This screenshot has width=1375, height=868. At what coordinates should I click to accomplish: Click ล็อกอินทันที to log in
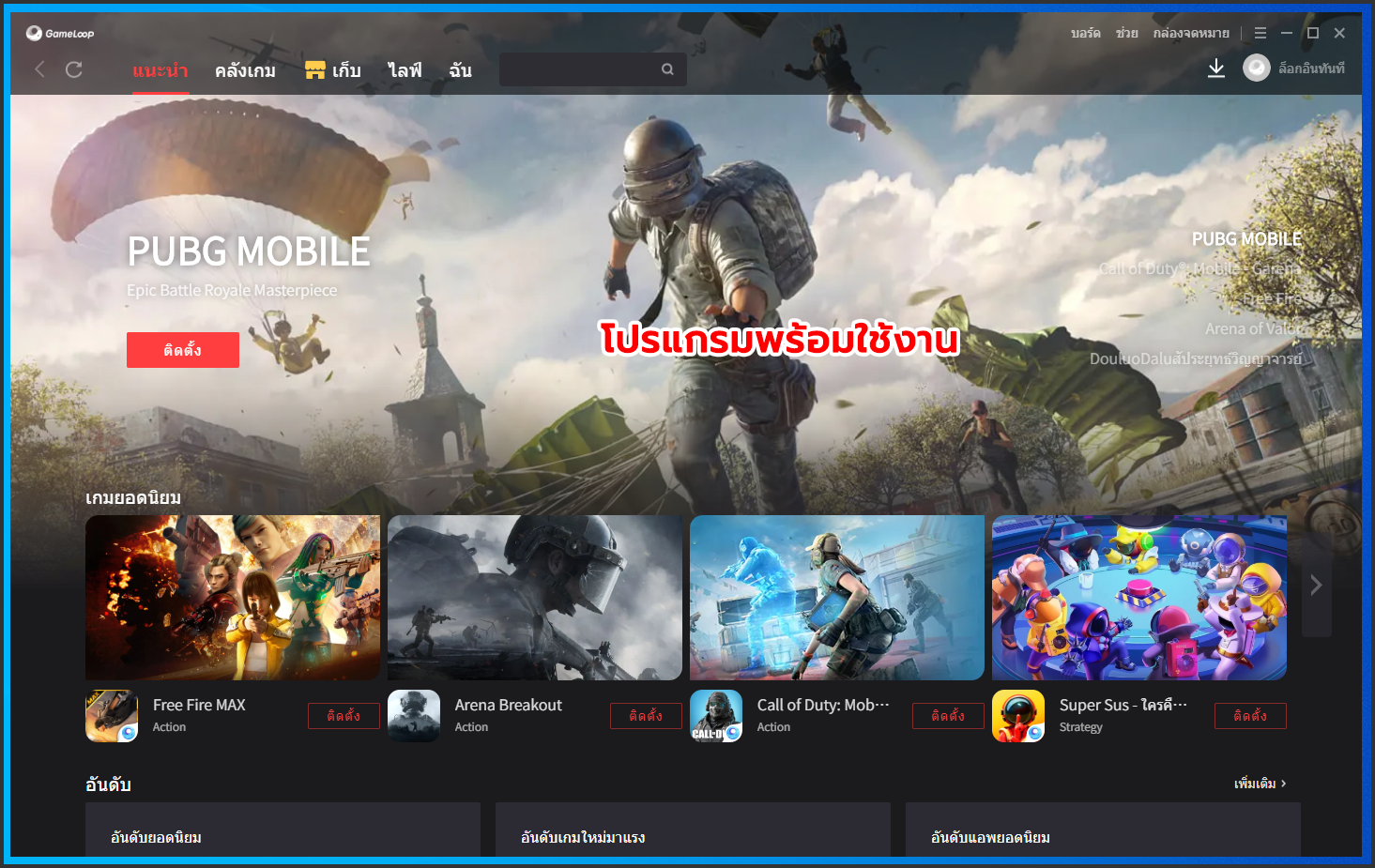click(1313, 68)
